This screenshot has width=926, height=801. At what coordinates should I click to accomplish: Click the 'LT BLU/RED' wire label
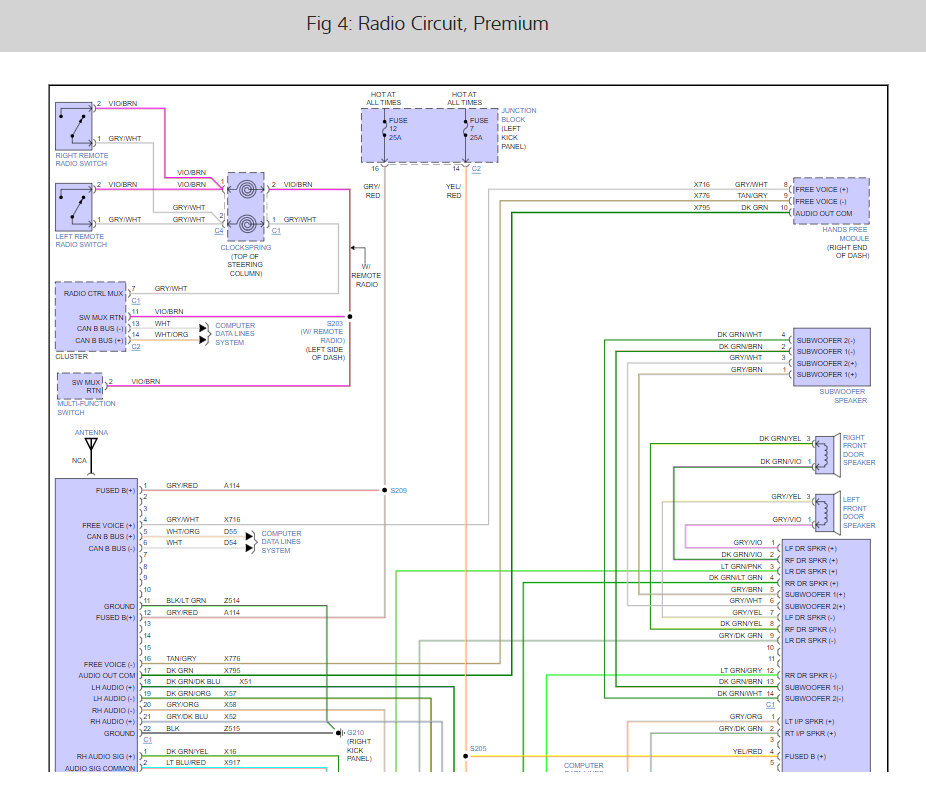(x=186, y=763)
